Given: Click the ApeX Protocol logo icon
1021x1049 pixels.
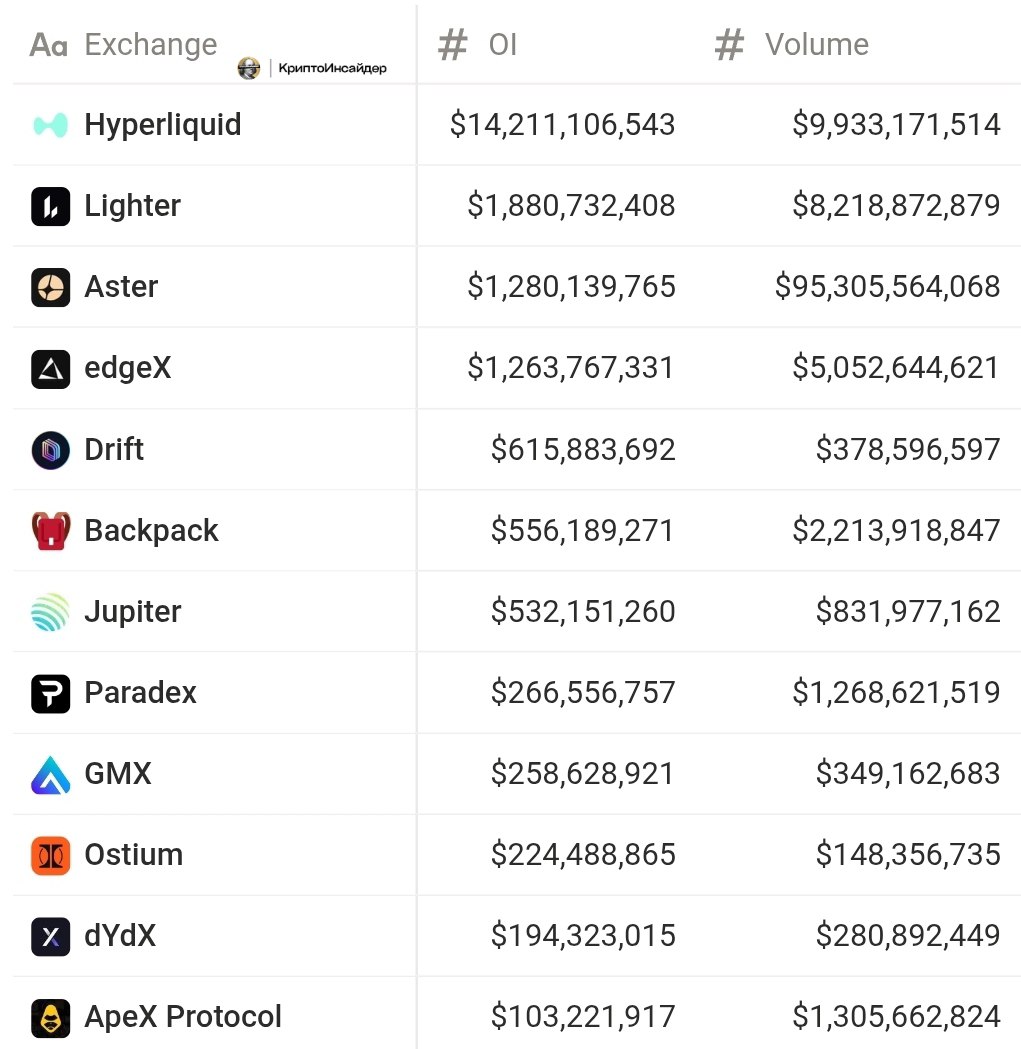Looking at the screenshot, I should [x=50, y=1018].
